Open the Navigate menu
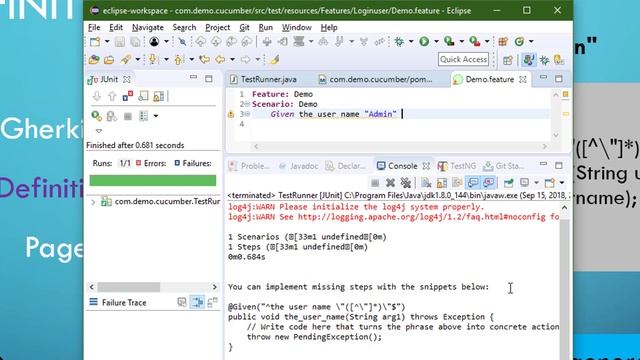640x360 pixels. [148, 27]
